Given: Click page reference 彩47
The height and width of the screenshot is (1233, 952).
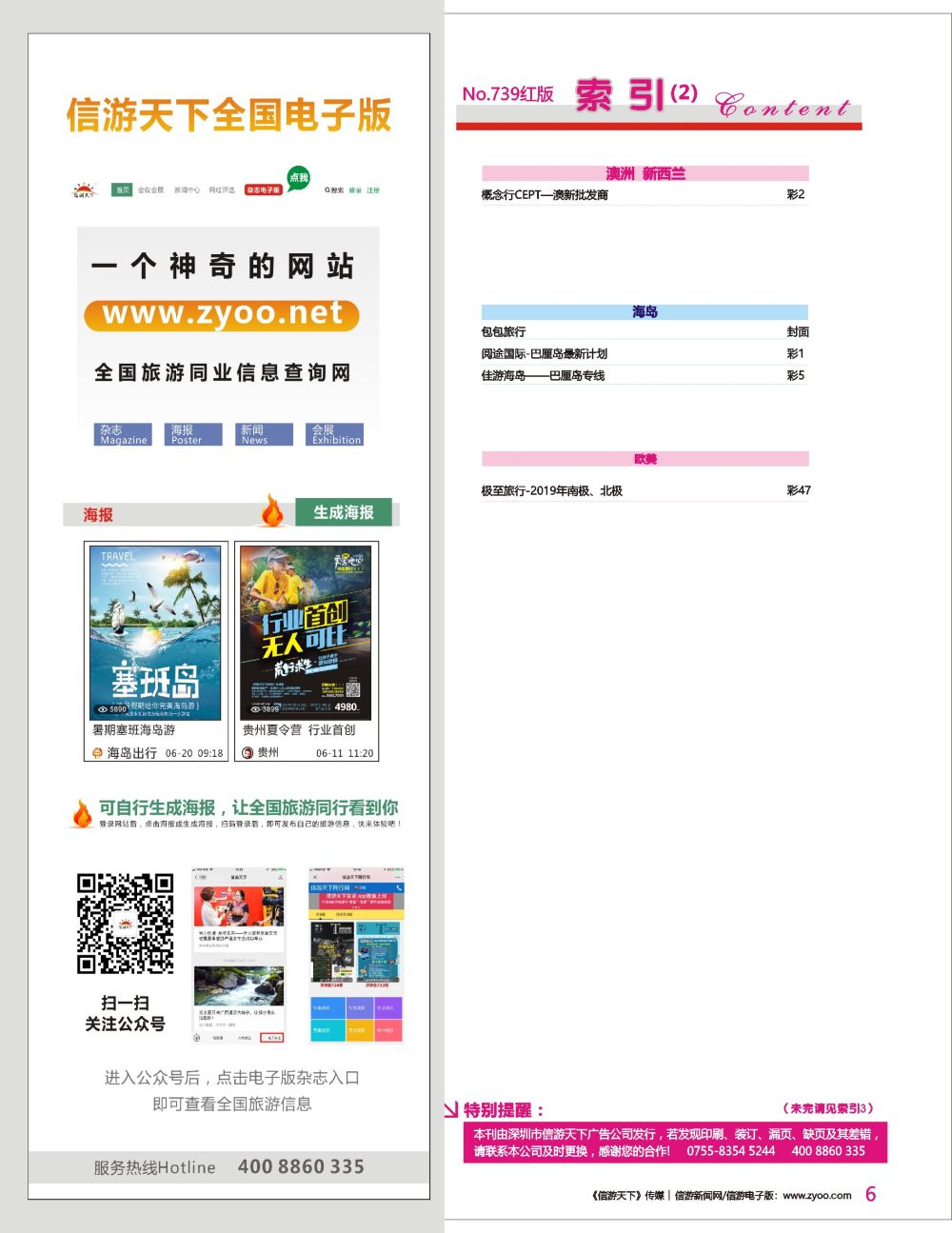Looking at the screenshot, I should click(798, 490).
